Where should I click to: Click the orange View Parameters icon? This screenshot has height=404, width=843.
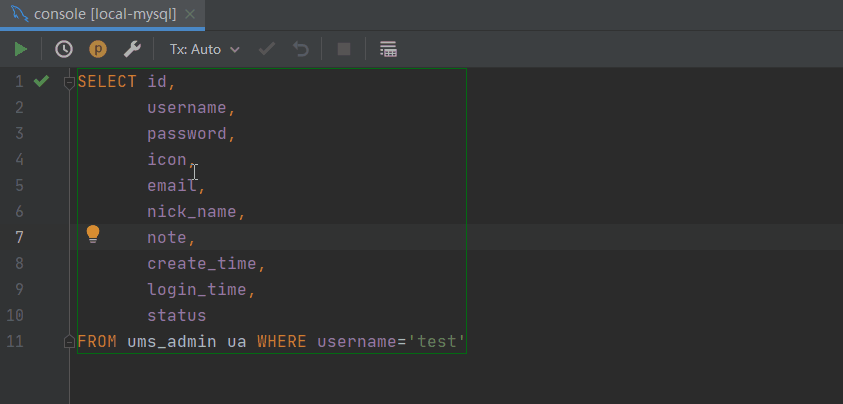pos(98,49)
